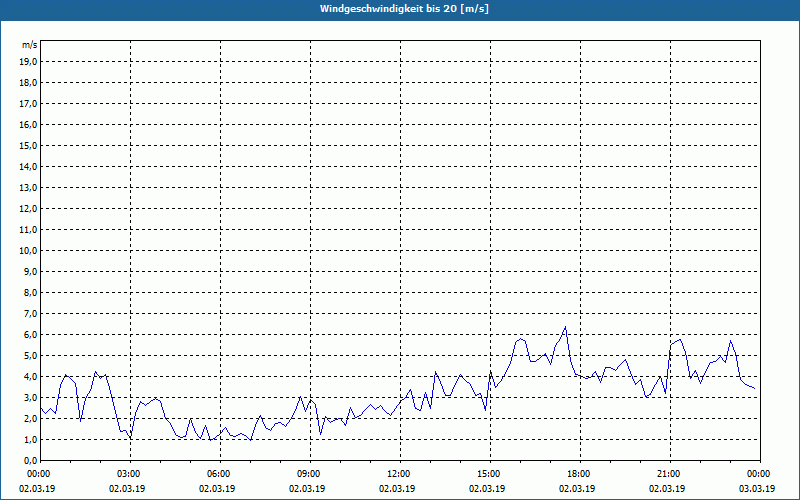This screenshot has width=800, height=500.
Task: Pick the 1,0 y-axis label
Action: click(x=29, y=439)
